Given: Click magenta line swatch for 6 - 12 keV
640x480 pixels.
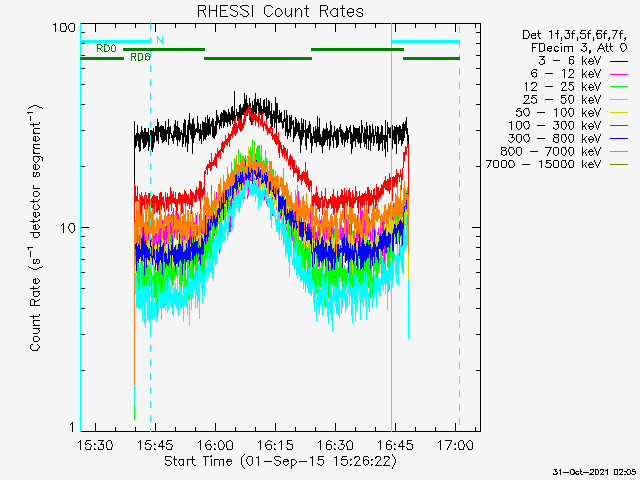Looking at the screenshot, I should point(619,74).
